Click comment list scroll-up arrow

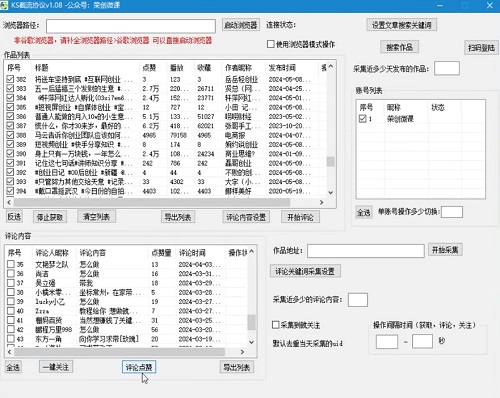252,252
